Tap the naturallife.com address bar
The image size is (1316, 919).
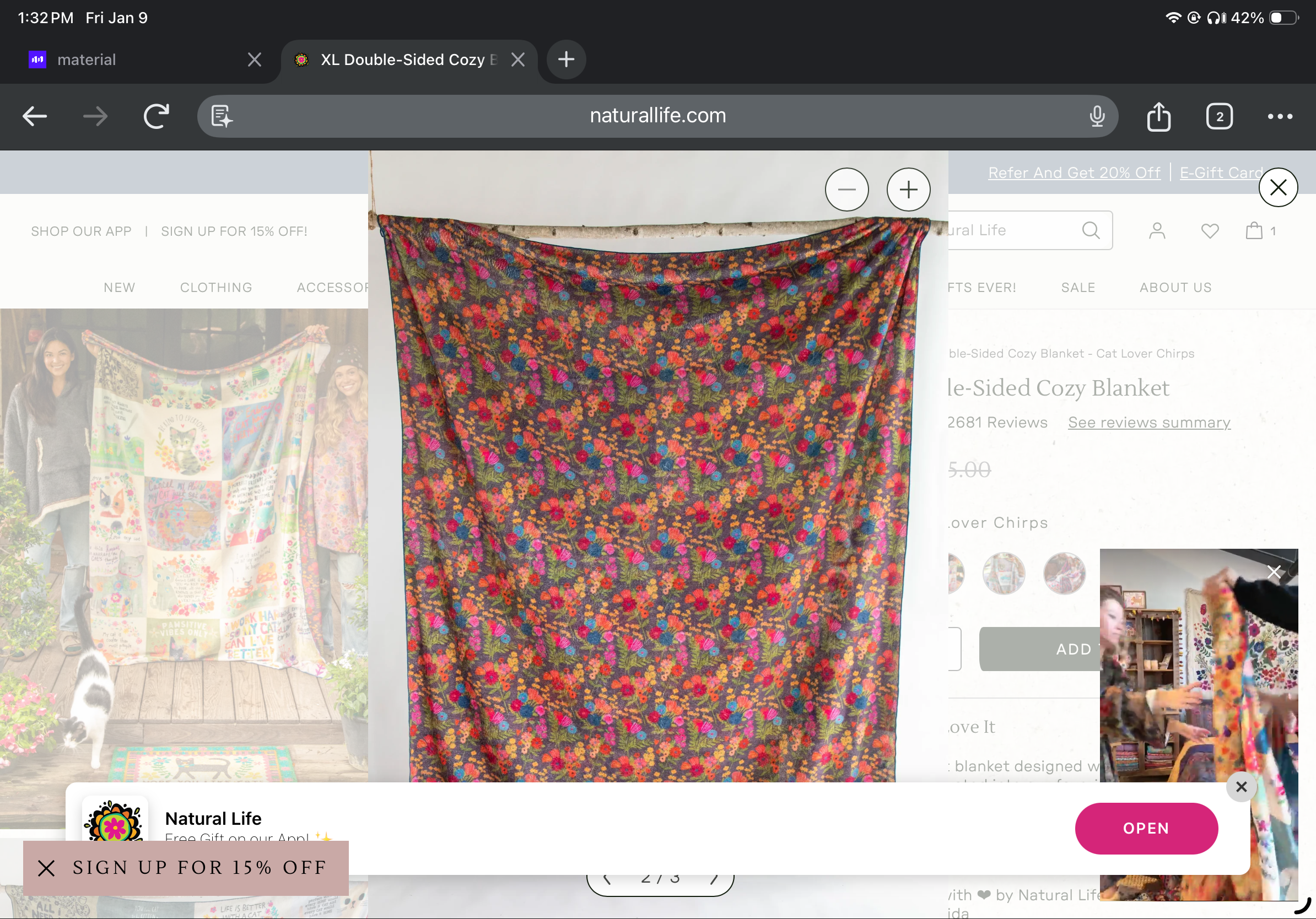tap(657, 116)
